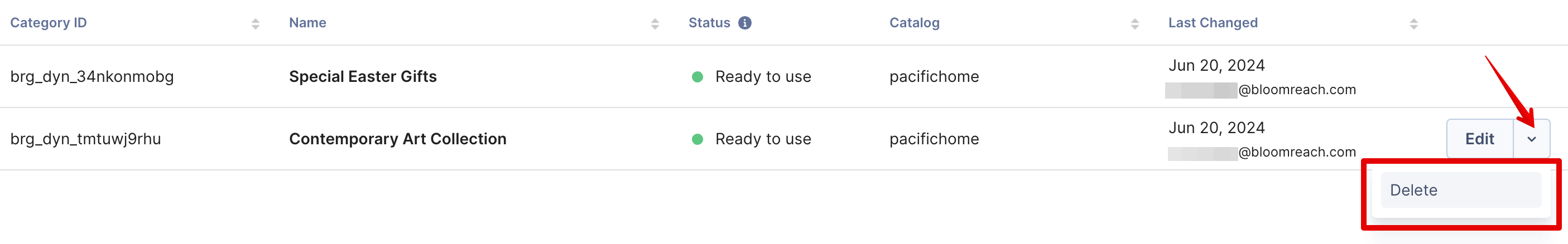The width and height of the screenshot is (1568, 244).
Task: Click the Last Changed column header
Action: pyautogui.click(x=1213, y=23)
